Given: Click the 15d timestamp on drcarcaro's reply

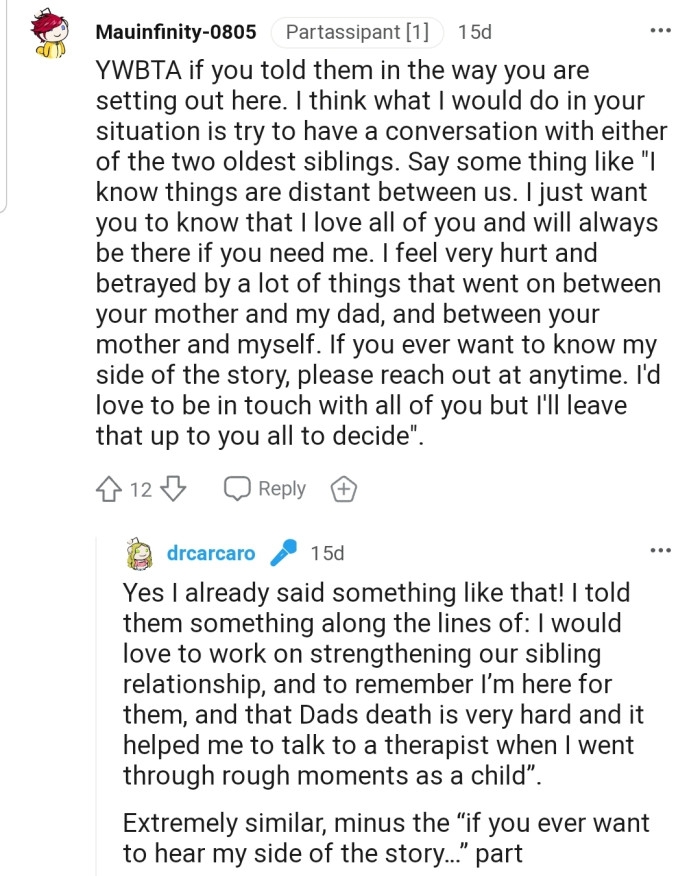Looking at the screenshot, I should pyautogui.click(x=327, y=553).
